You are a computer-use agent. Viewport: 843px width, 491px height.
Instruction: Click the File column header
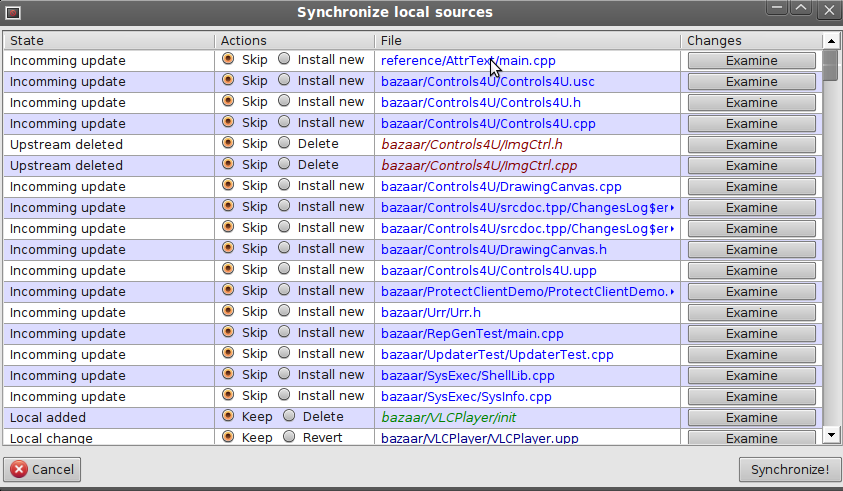528,41
